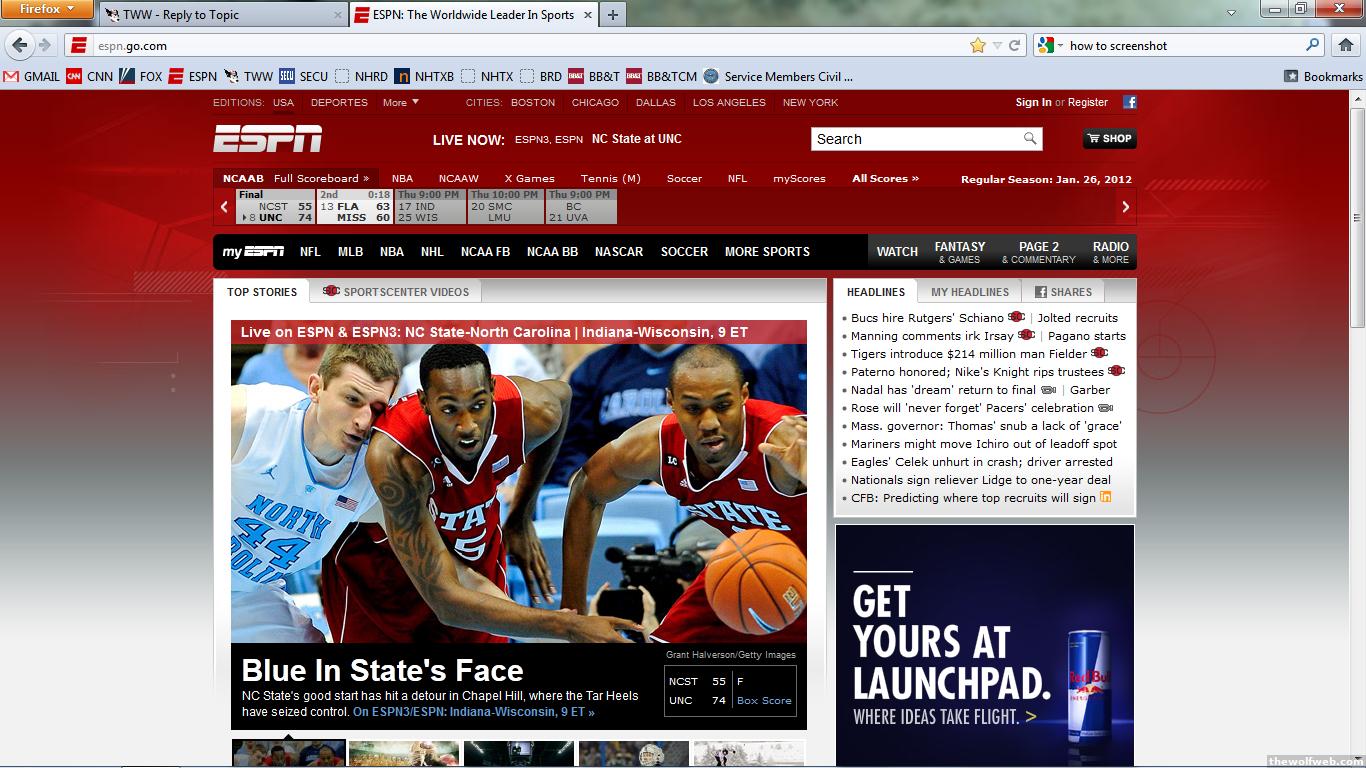Bookmark this page with the star icon

(977, 45)
